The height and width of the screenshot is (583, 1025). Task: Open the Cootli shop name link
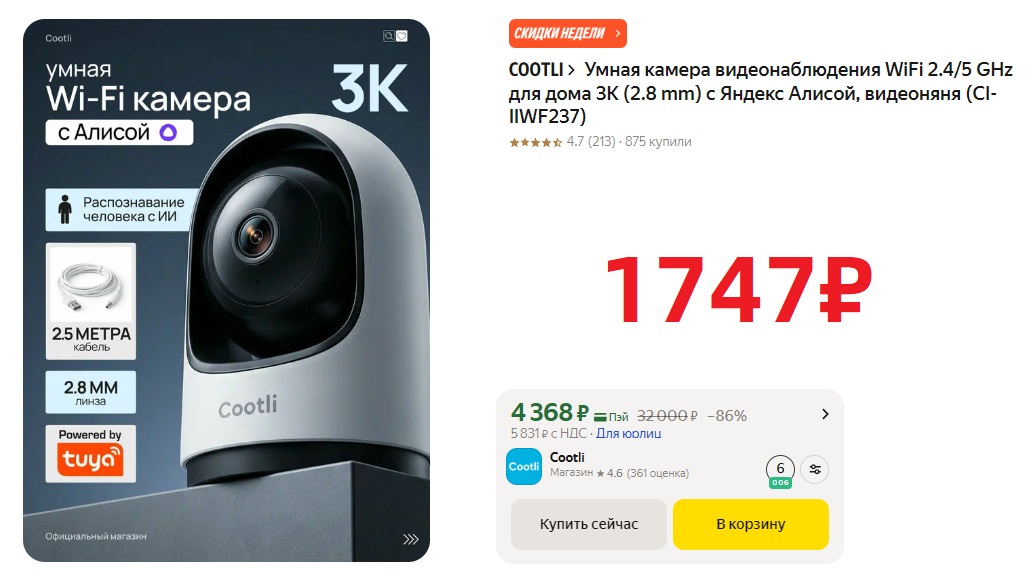[x=567, y=458]
